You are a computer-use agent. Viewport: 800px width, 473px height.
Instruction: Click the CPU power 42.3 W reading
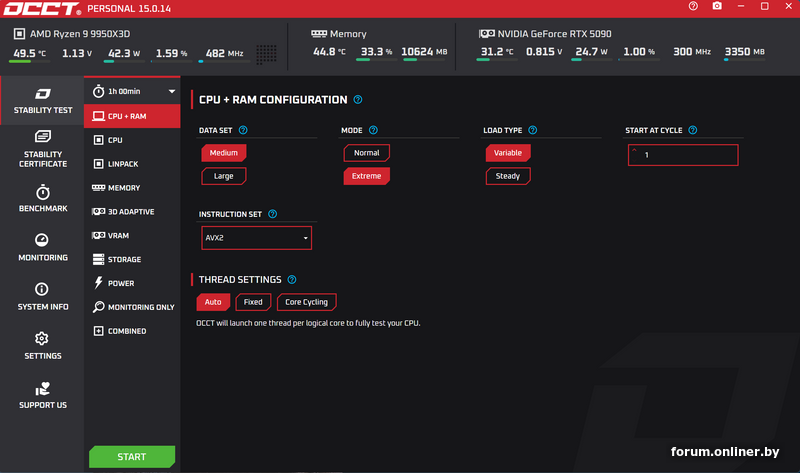click(x=123, y=53)
